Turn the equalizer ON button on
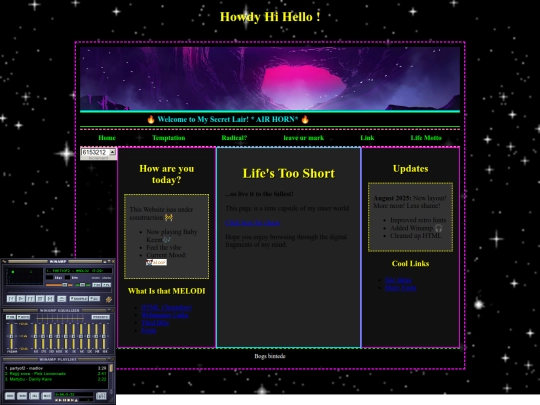This screenshot has height=405, width=540. coord(11,317)
